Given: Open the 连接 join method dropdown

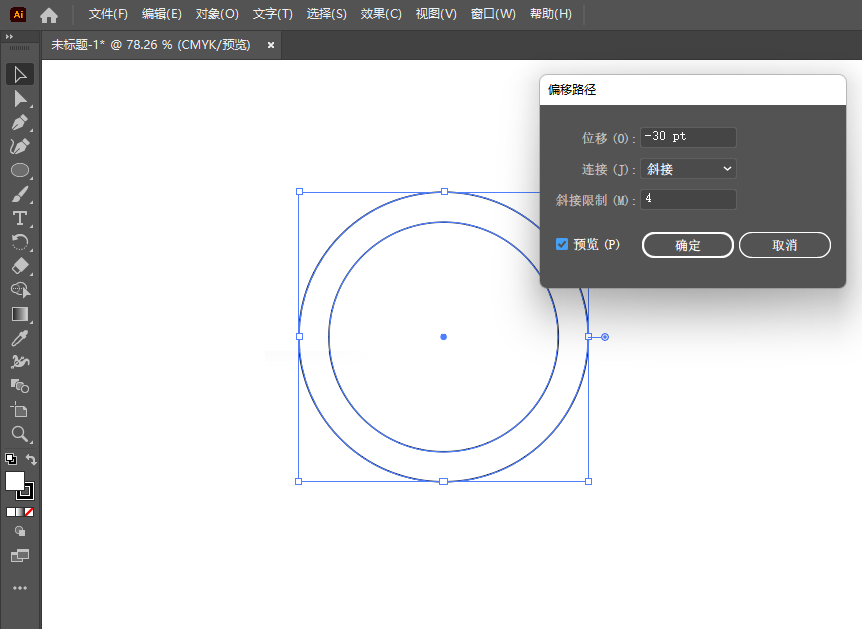Looking at the screenshot, I should [687, 168].
